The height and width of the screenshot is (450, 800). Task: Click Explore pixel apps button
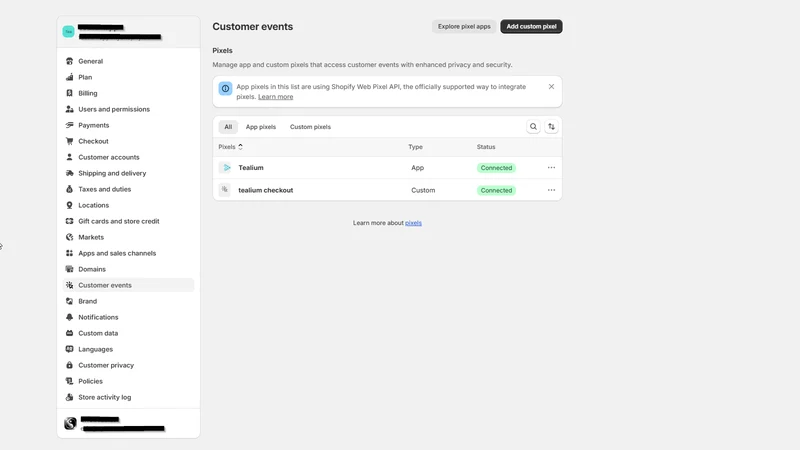coord(464,27)
